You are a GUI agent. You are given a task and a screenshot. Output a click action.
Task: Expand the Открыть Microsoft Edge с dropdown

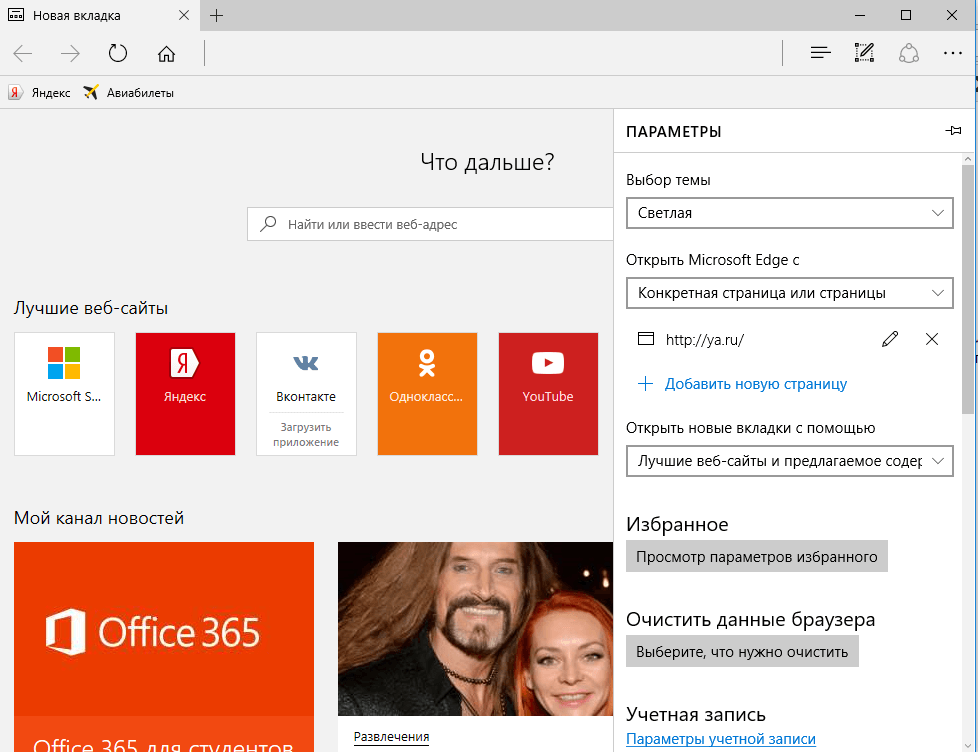(788, 293)
